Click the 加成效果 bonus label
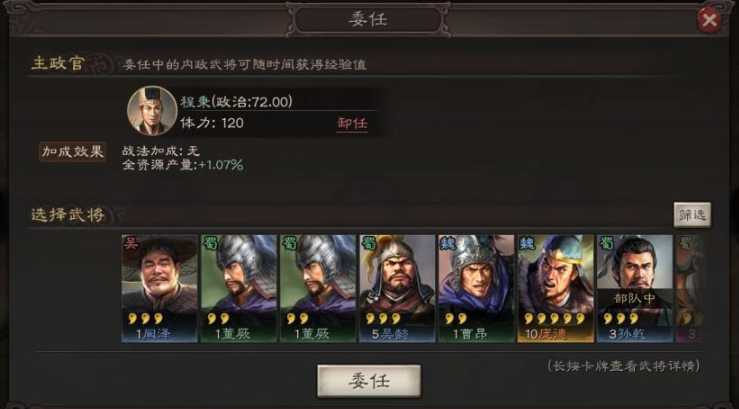 73,152
